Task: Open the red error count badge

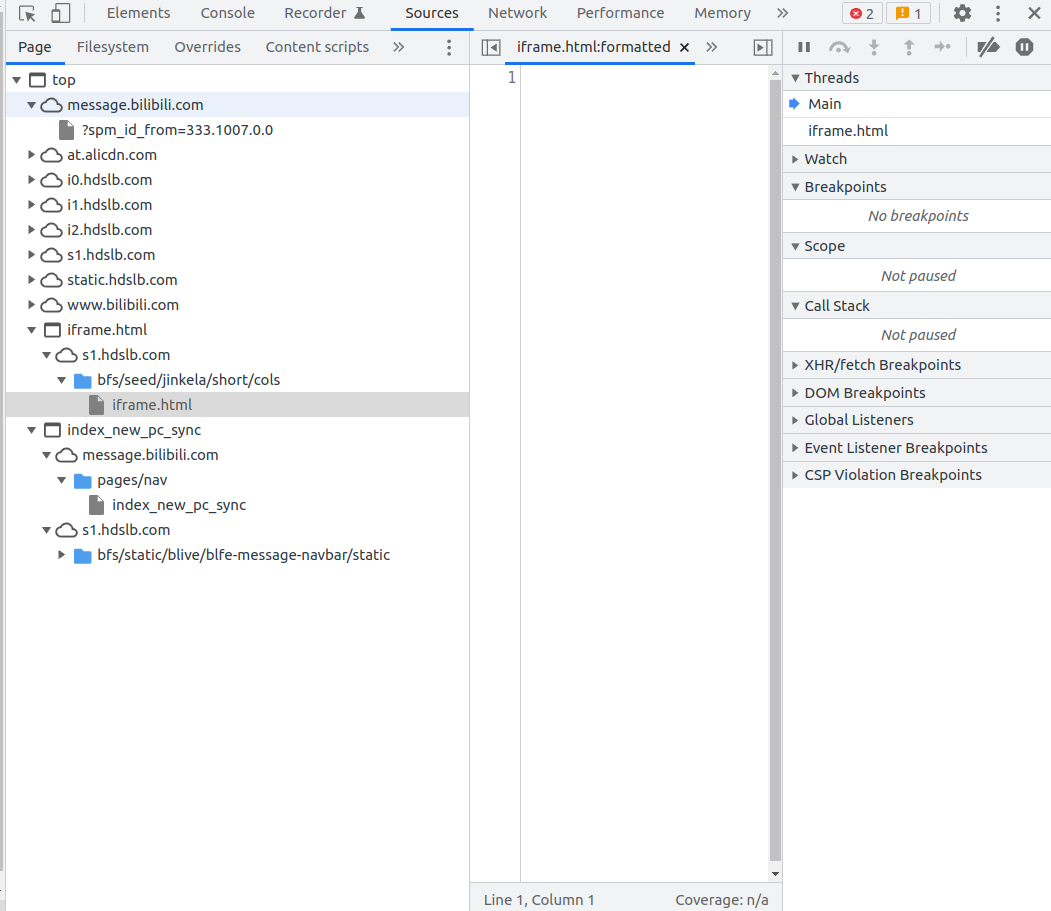Action: pyautogui.click(x=862, y=14)
